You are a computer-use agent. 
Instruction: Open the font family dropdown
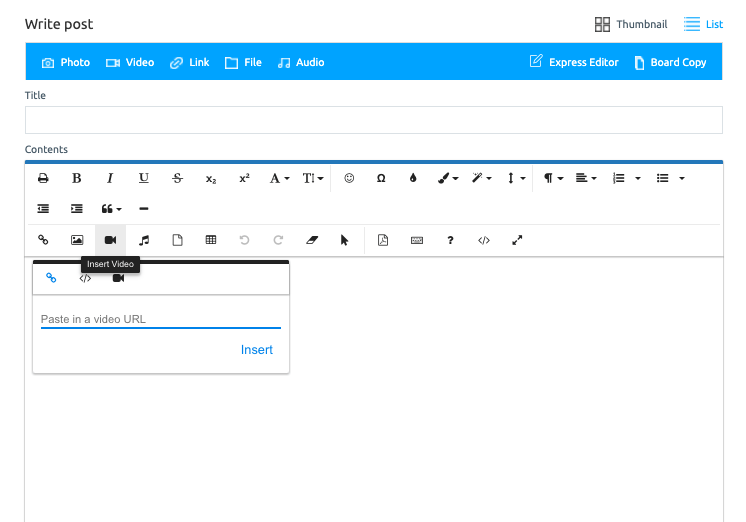(279, 178)
